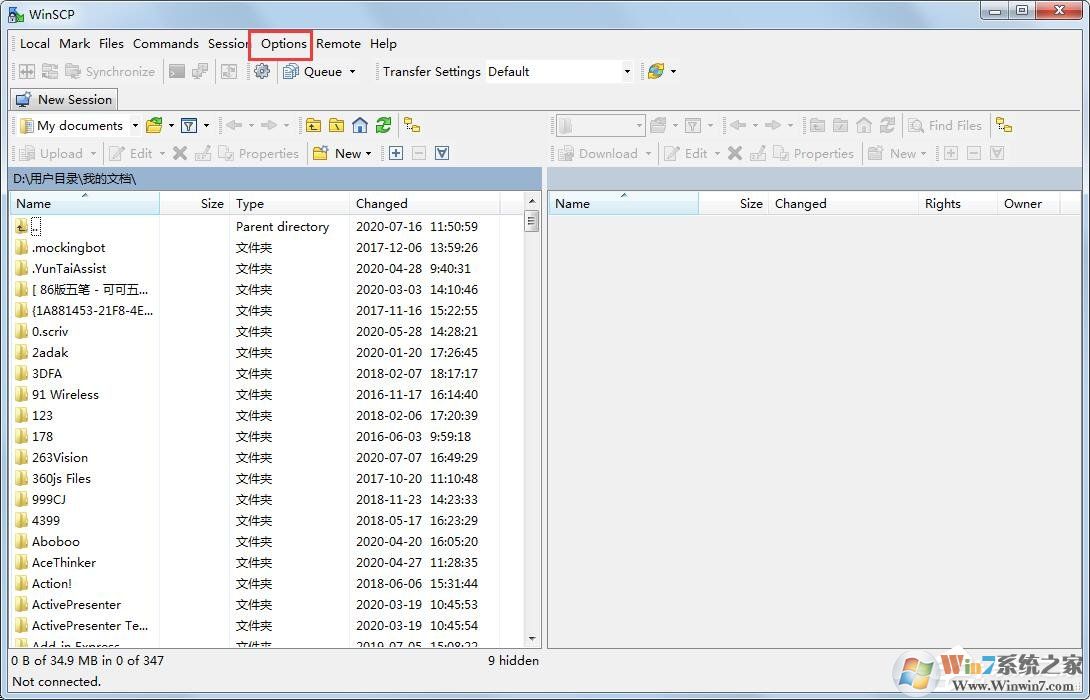Refresh the local panel directory listing

[383, 126]
